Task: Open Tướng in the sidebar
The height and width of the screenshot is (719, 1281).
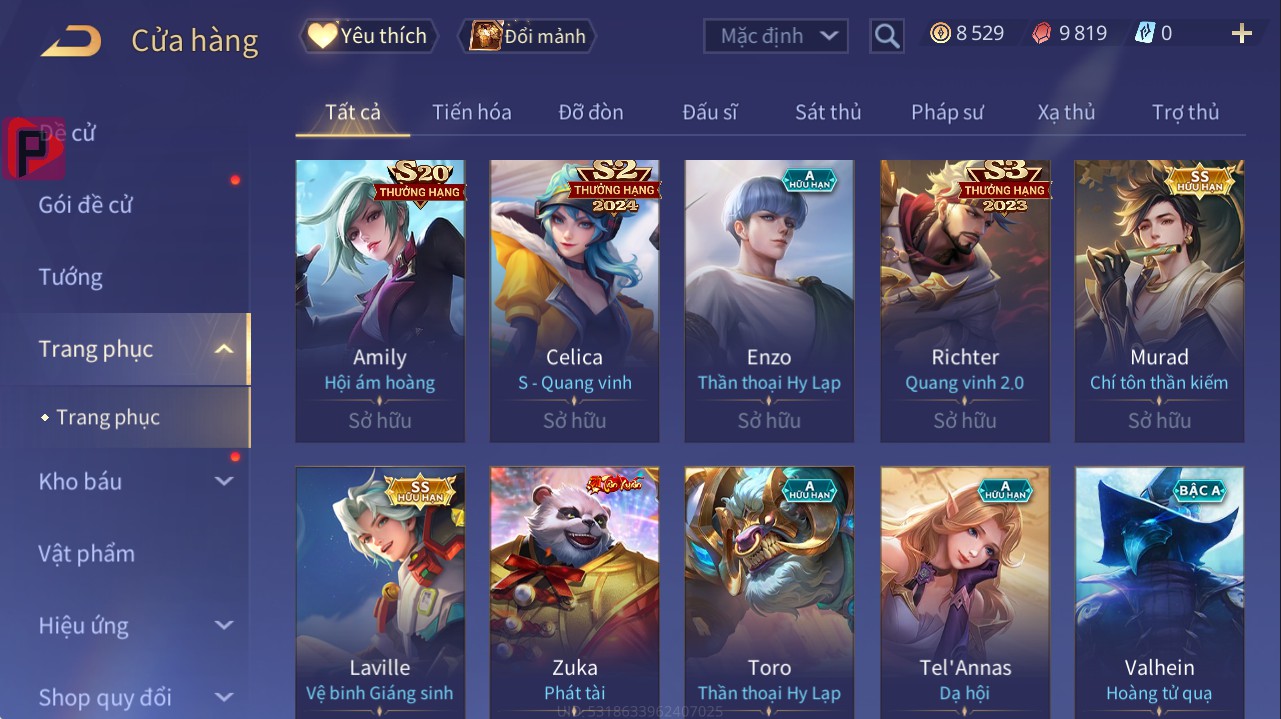Action: [x=71, y=277]
